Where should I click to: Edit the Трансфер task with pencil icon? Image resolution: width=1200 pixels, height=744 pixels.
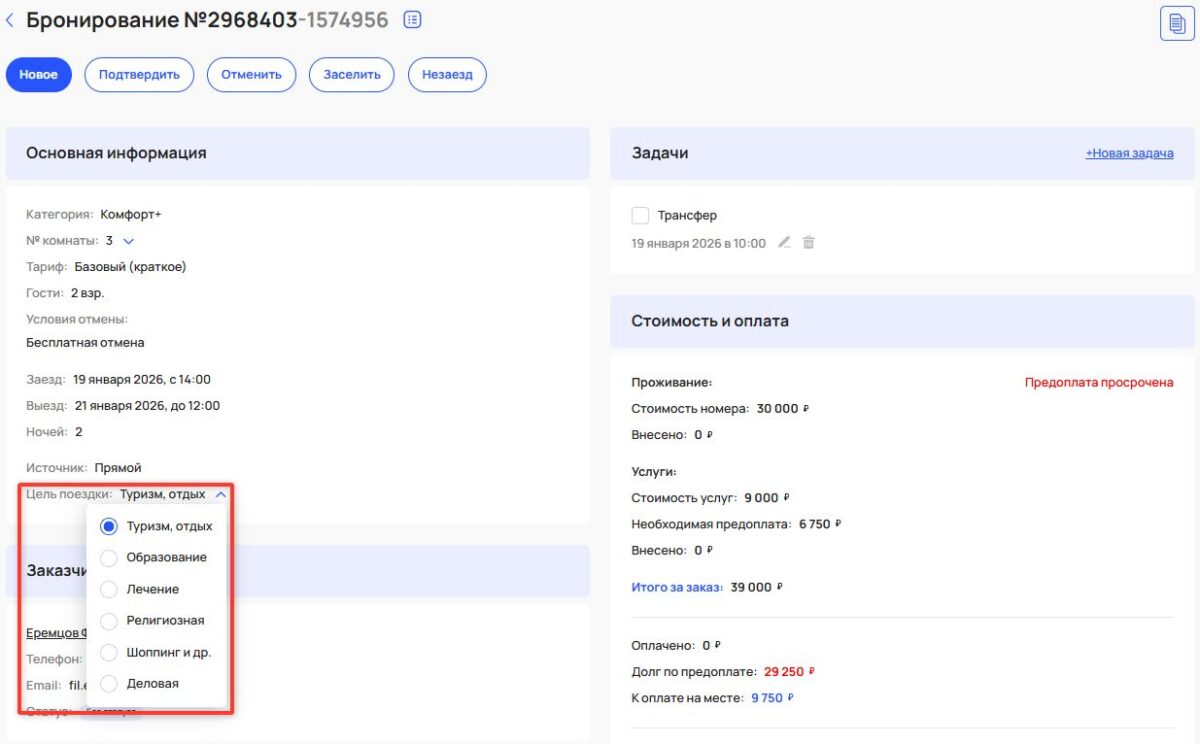pos(784,242)
